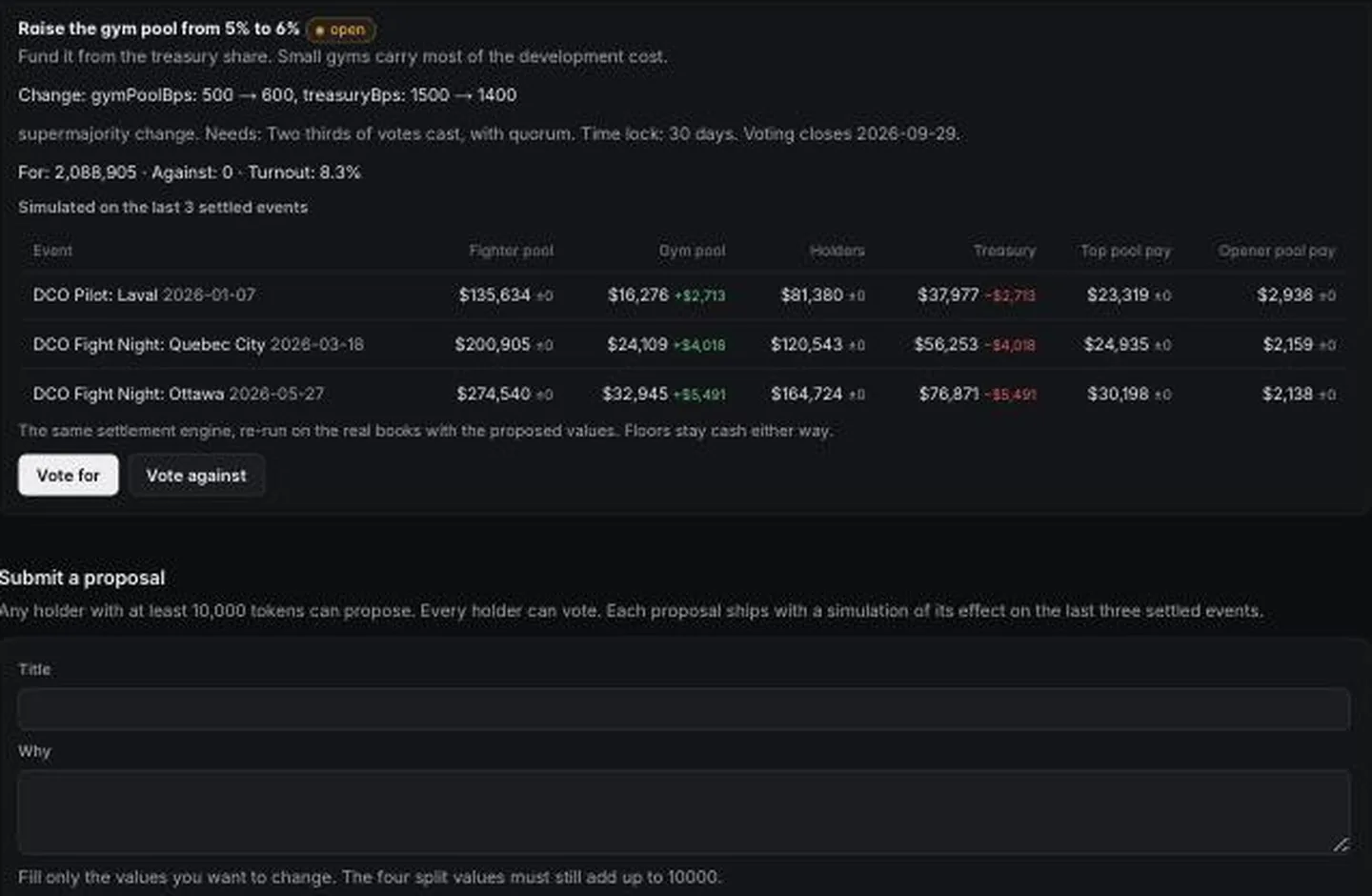Click the Gym pool column header
This screenshot has width=1372, height=896.
click(692, 251)
